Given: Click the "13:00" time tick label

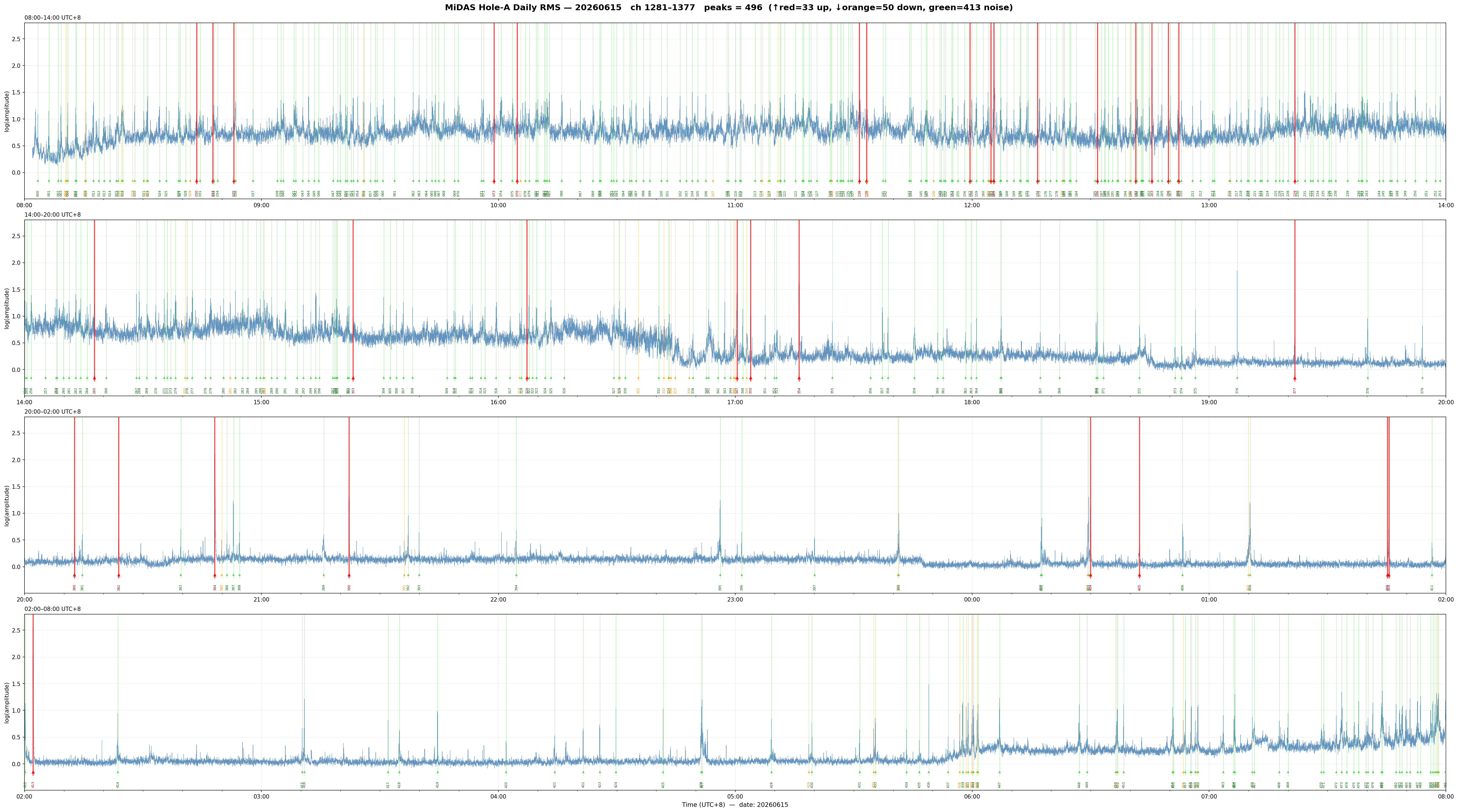Looking at the screenshot, I should coord(1208,205).
